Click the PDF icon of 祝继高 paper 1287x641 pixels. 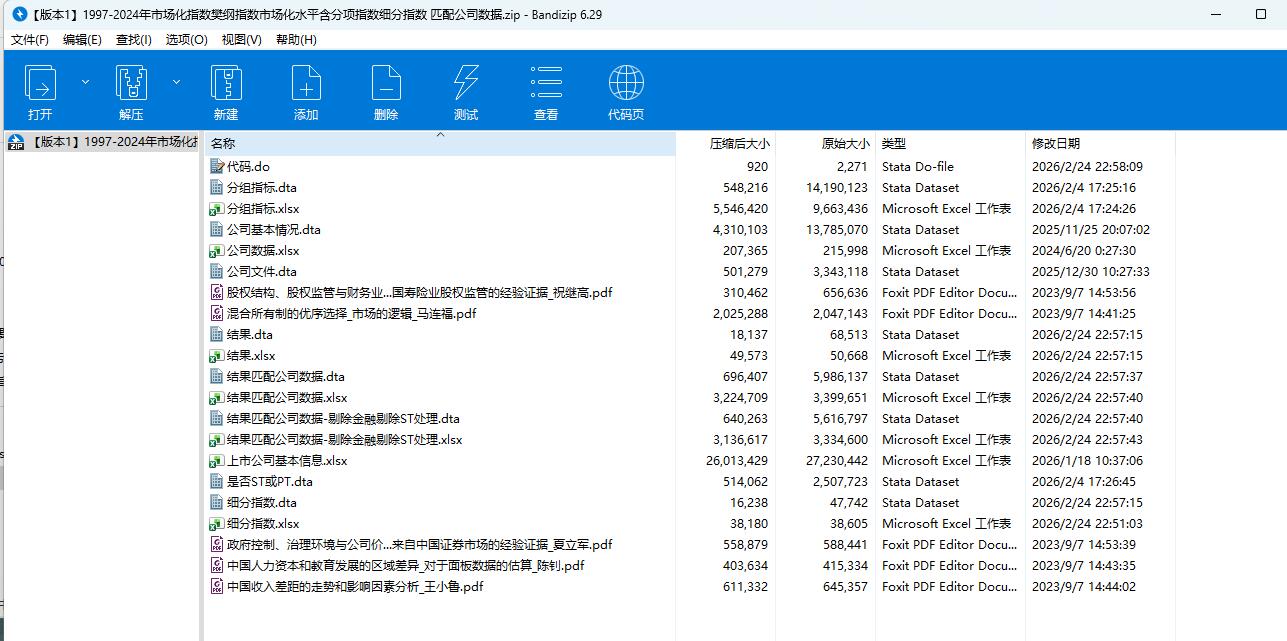(x=217, y=293)
